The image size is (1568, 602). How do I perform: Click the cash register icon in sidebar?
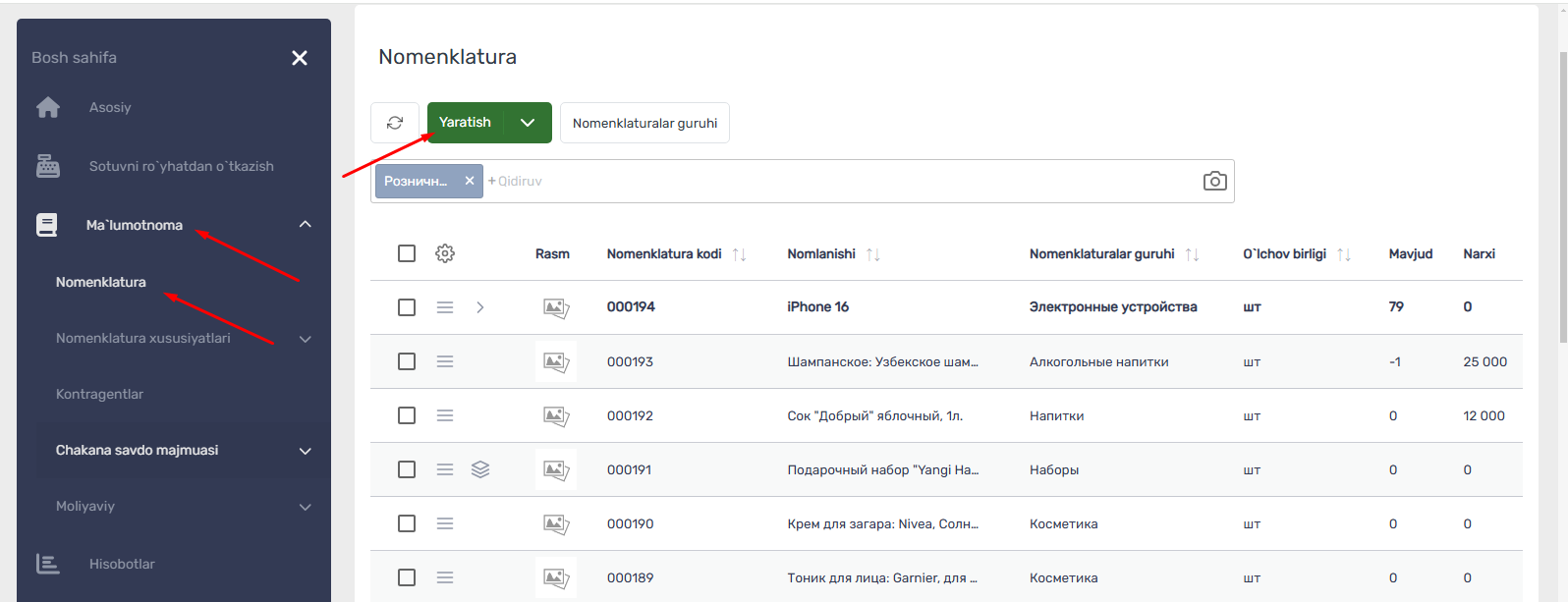(x=48, y=166)
